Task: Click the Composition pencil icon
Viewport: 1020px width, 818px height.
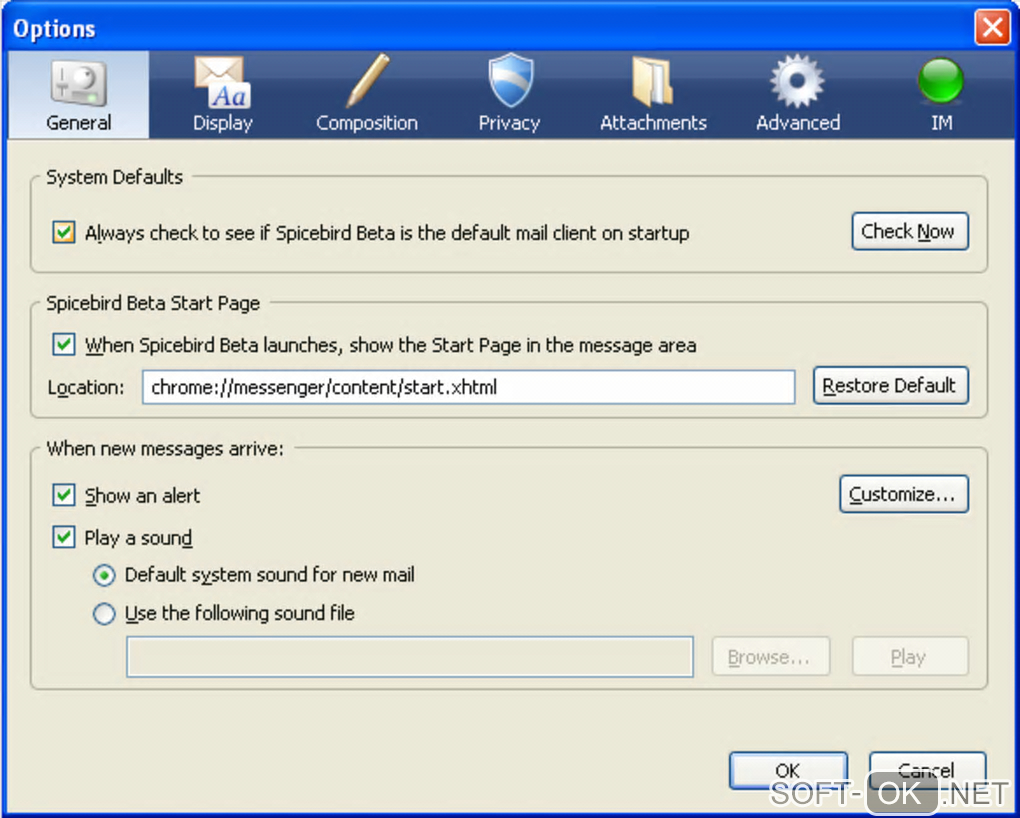Action: [x=368, y=81]
